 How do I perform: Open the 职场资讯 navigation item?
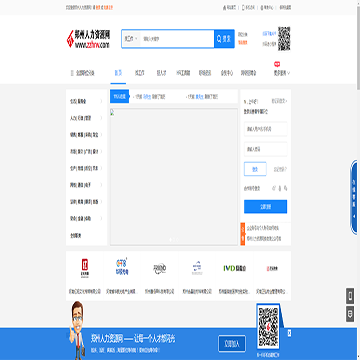pyautogui.click(x=205, y=73)
